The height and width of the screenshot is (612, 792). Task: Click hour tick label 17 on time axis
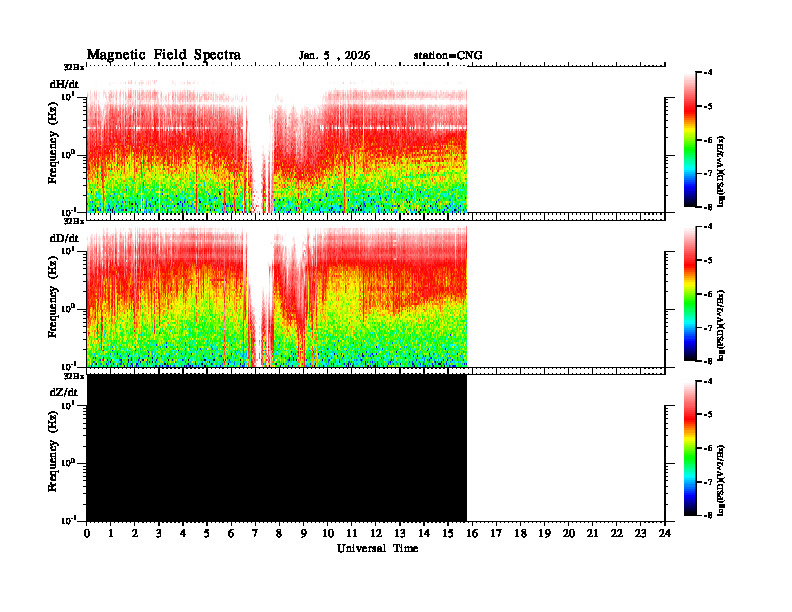(x=496, y=534)
